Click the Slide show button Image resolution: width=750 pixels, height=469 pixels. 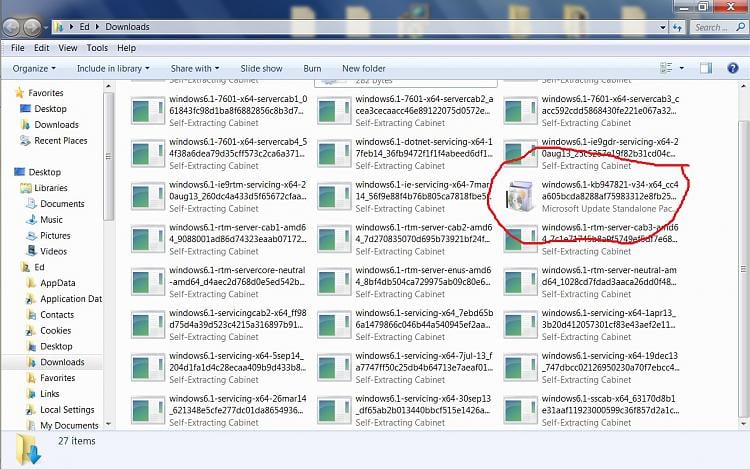pos(261,68)
